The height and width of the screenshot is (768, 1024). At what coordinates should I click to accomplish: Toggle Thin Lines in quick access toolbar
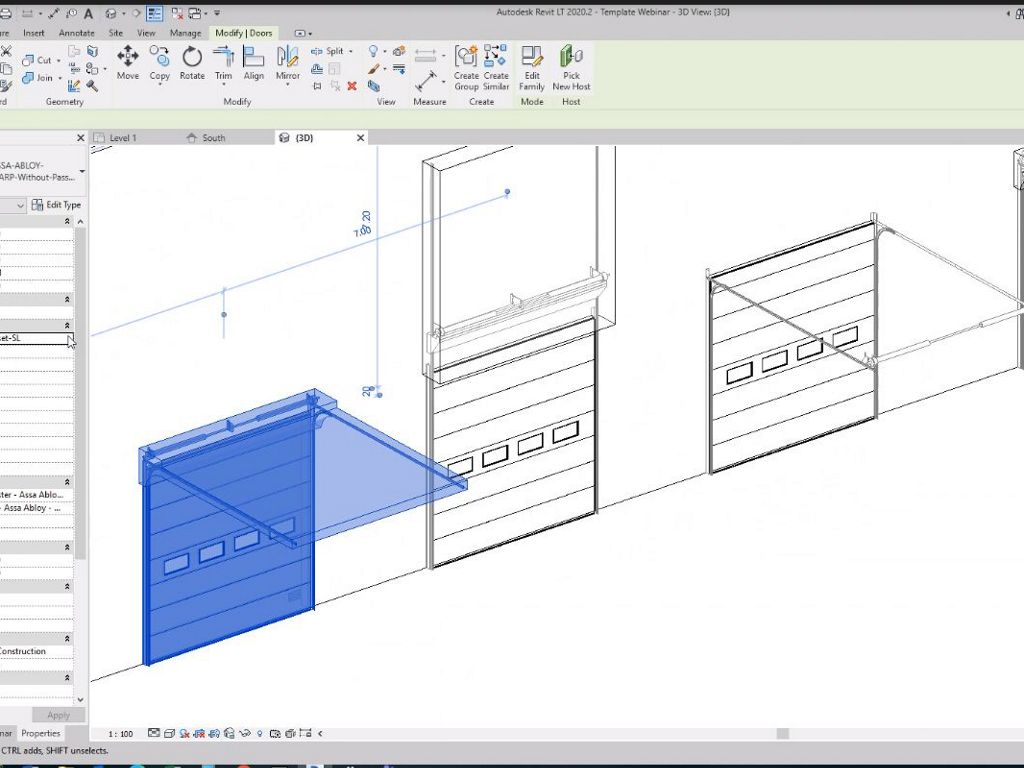[x=153, y=14]
